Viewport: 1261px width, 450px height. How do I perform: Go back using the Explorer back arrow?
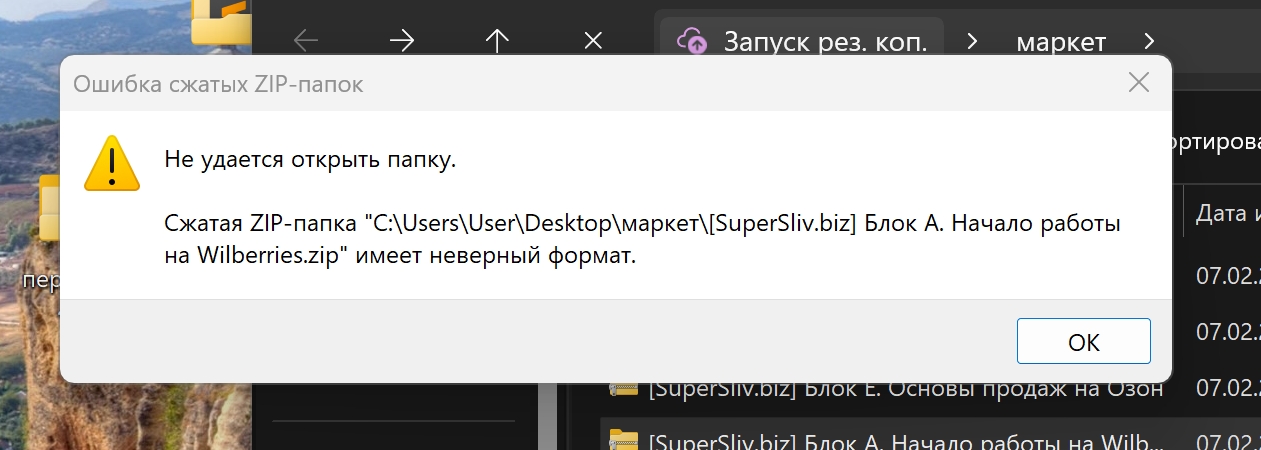(306, 41)
